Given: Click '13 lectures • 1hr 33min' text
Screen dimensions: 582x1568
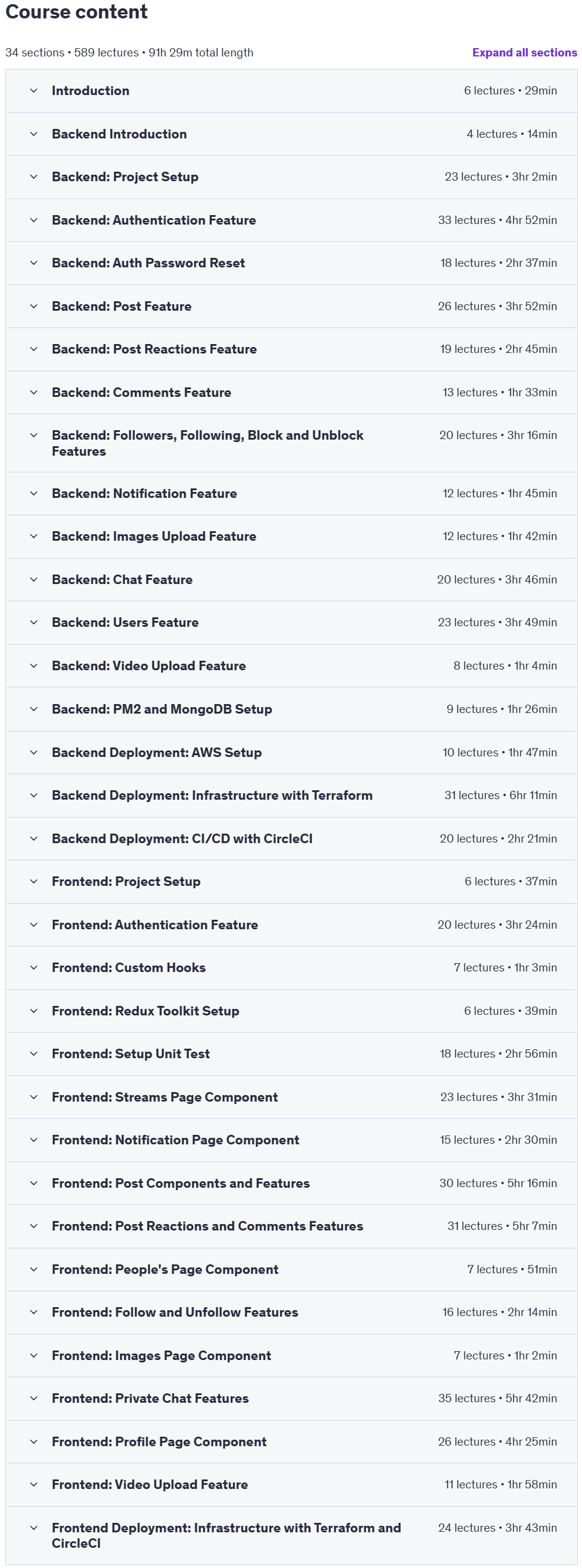Looking at the screenshot, I should tap(499, 393).
